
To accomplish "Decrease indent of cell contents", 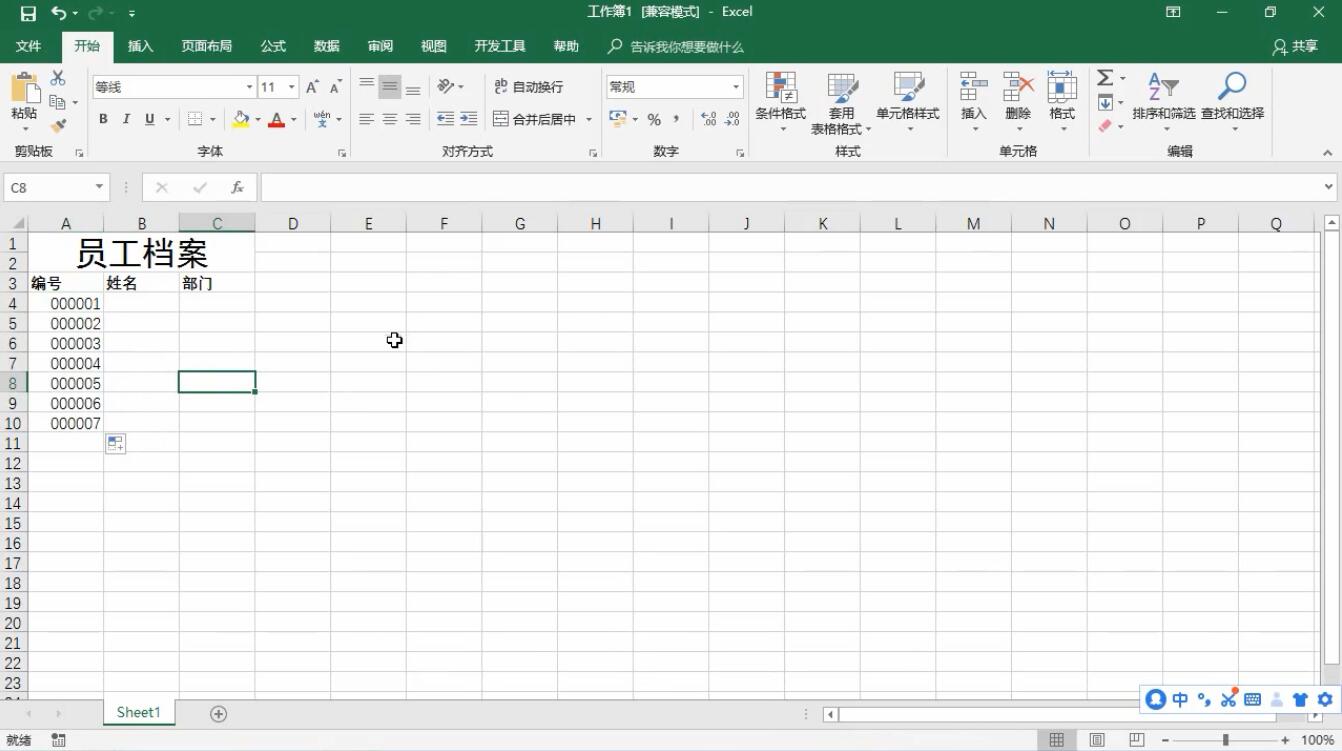I will pyautogui.click(x=445, y=119).
